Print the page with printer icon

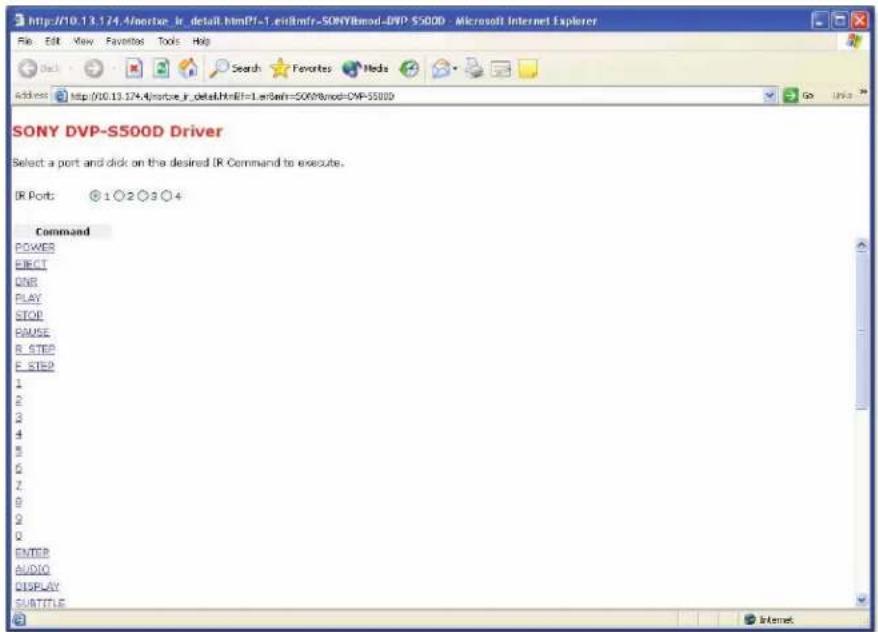(x=474, y=69)
